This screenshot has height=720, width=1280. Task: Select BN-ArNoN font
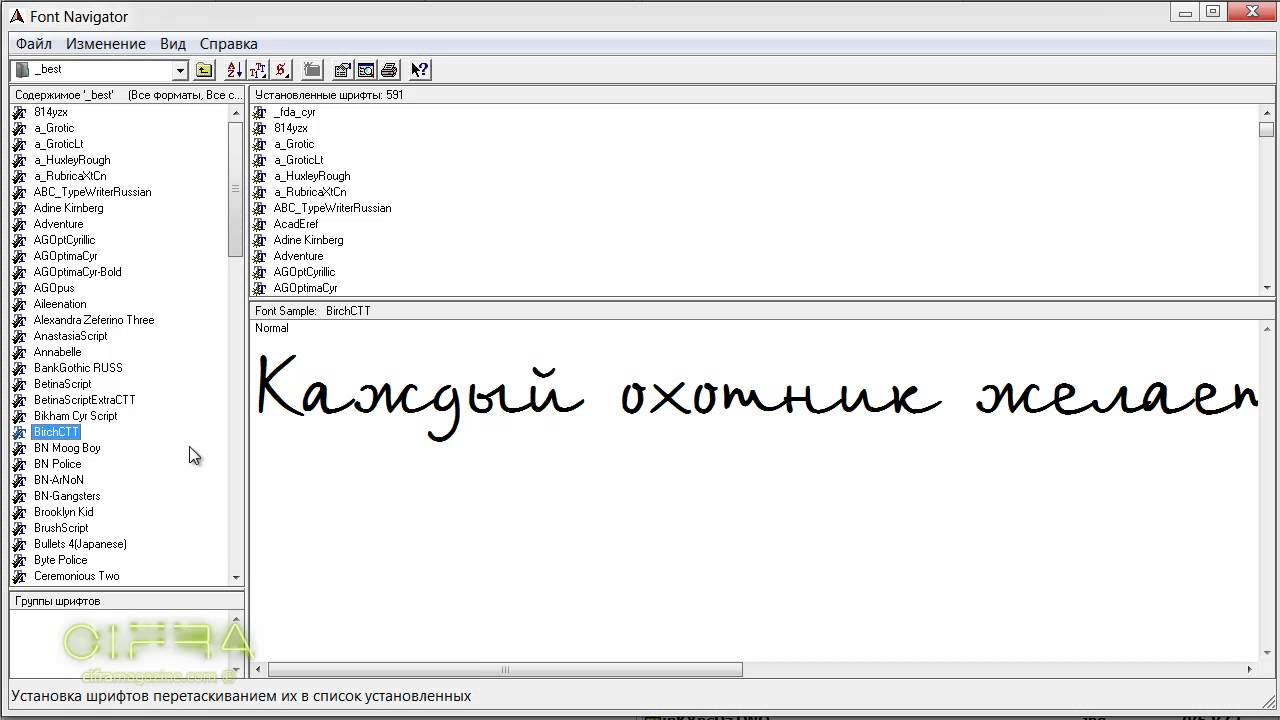pyautogui.click(x=59, y=480)
